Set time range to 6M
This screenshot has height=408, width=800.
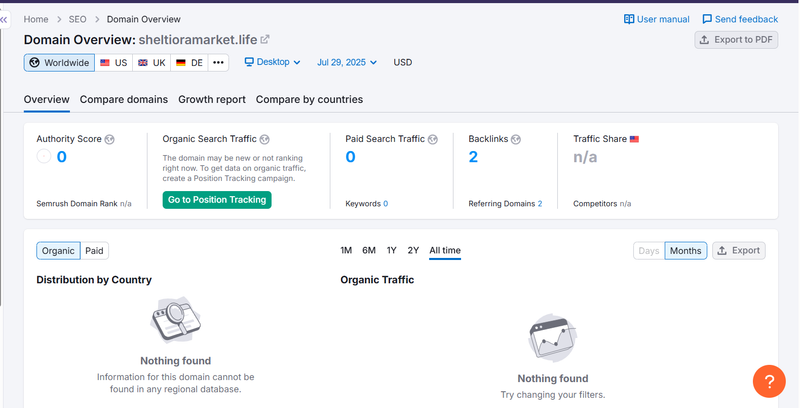369,250
